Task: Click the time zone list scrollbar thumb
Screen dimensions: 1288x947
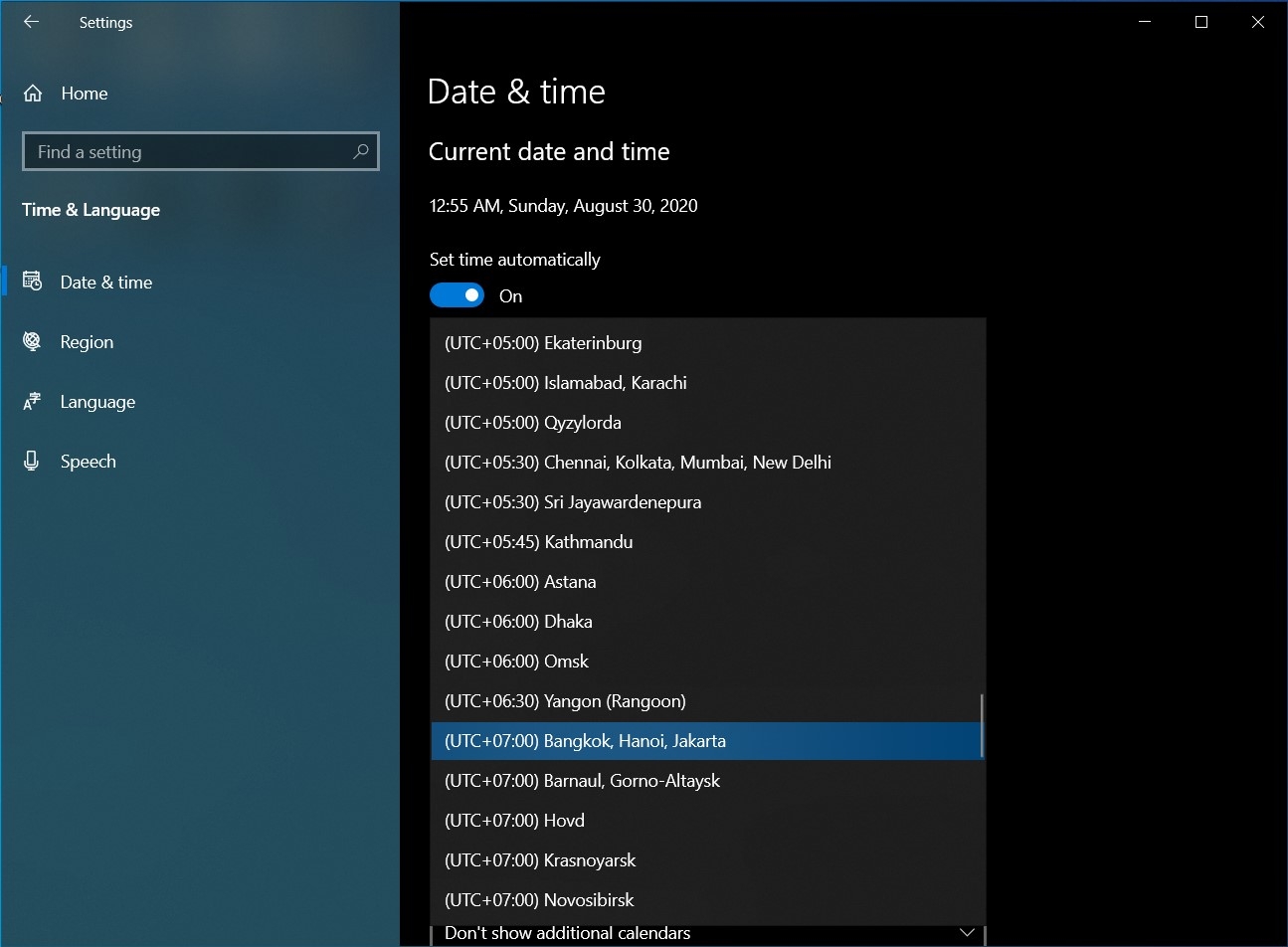Action: pyautogui.click(x=983, y=725)
